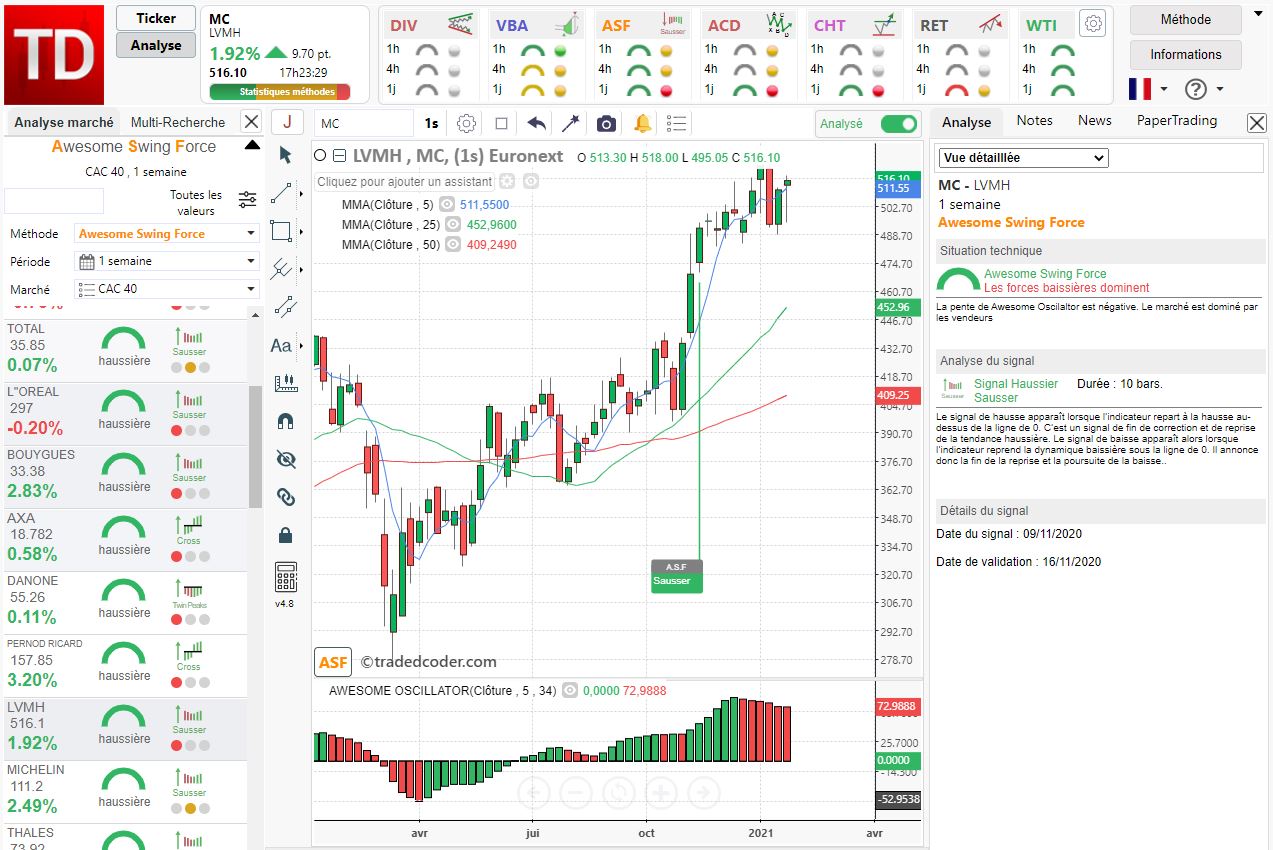This screenshot has width=1273, height=850.
Task: Open the help question mark dropdown
Action: [1204, 89]
